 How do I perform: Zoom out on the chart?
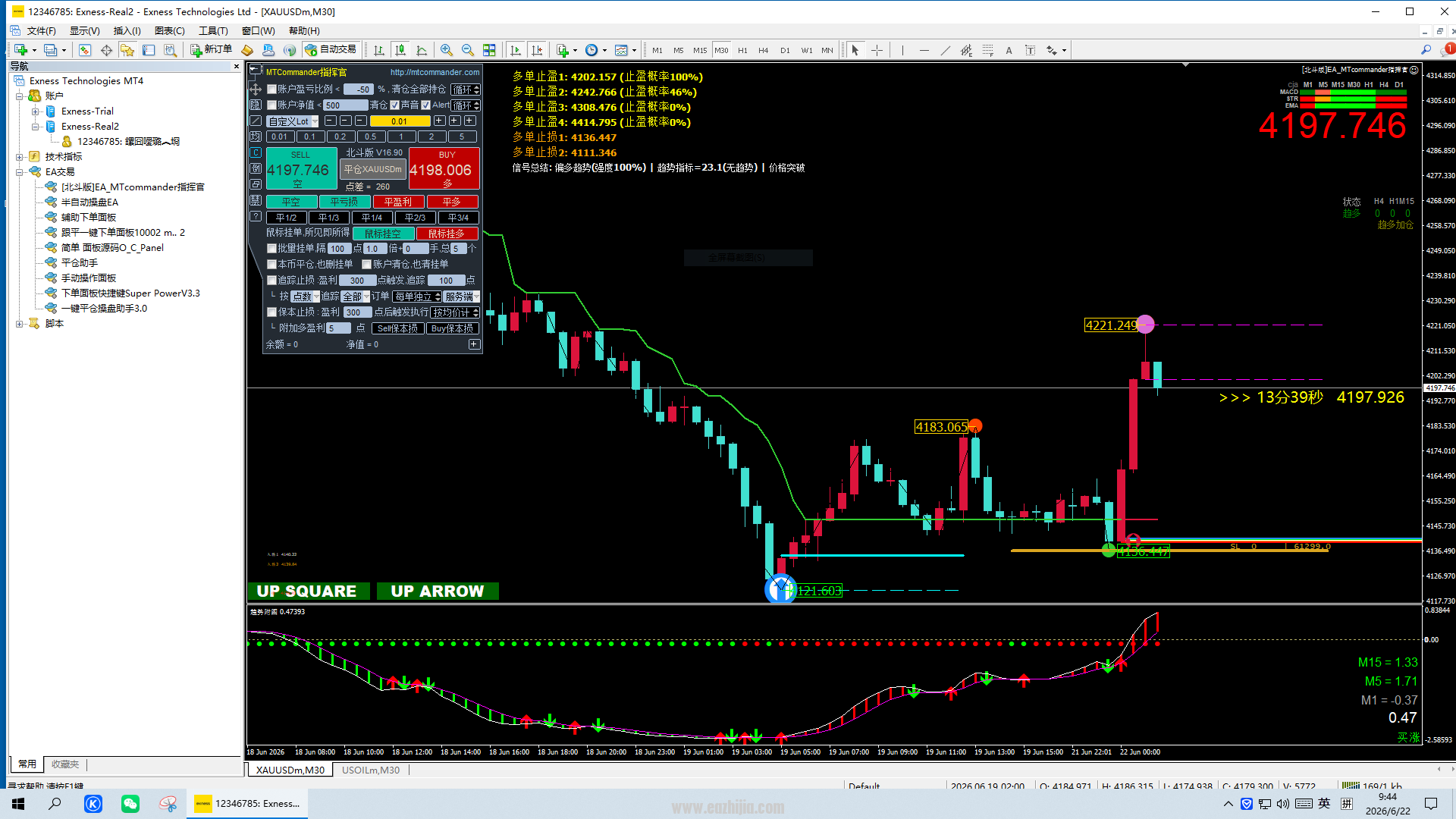pyautogui.click(x=468, y=50)
